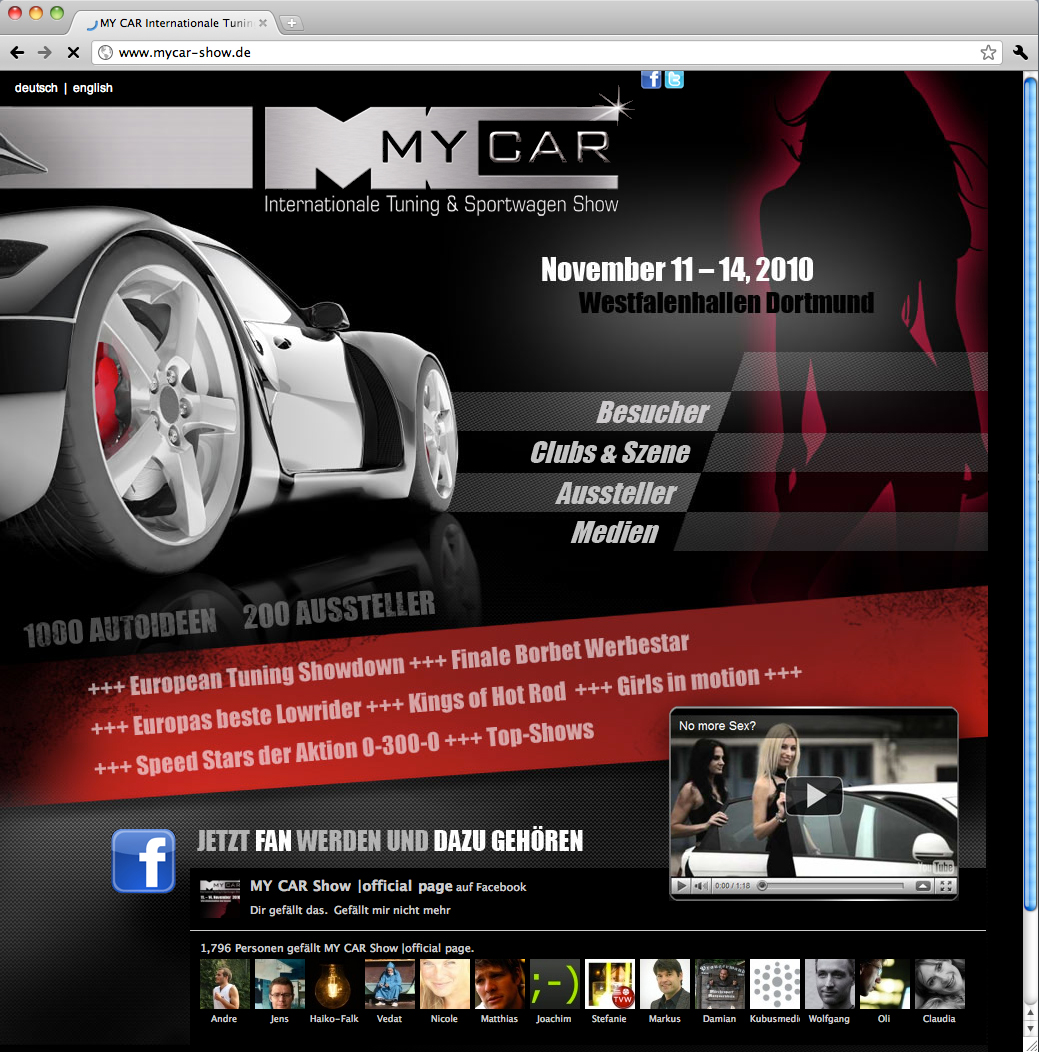
Task: Bookmark this page with the star icon
Action: point(987,52)
